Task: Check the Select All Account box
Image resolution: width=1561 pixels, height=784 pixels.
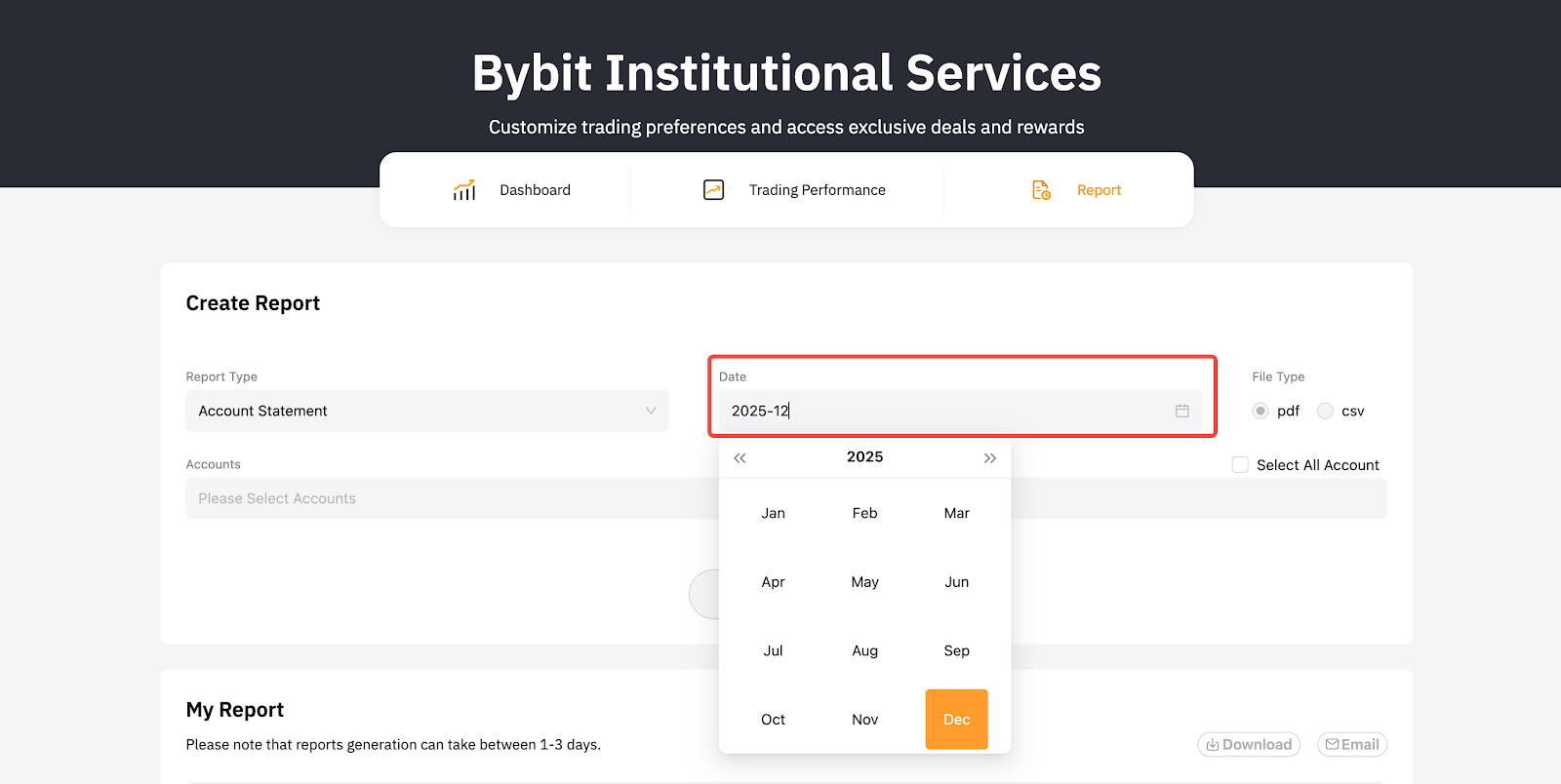Action: (x=1240, y=465)
